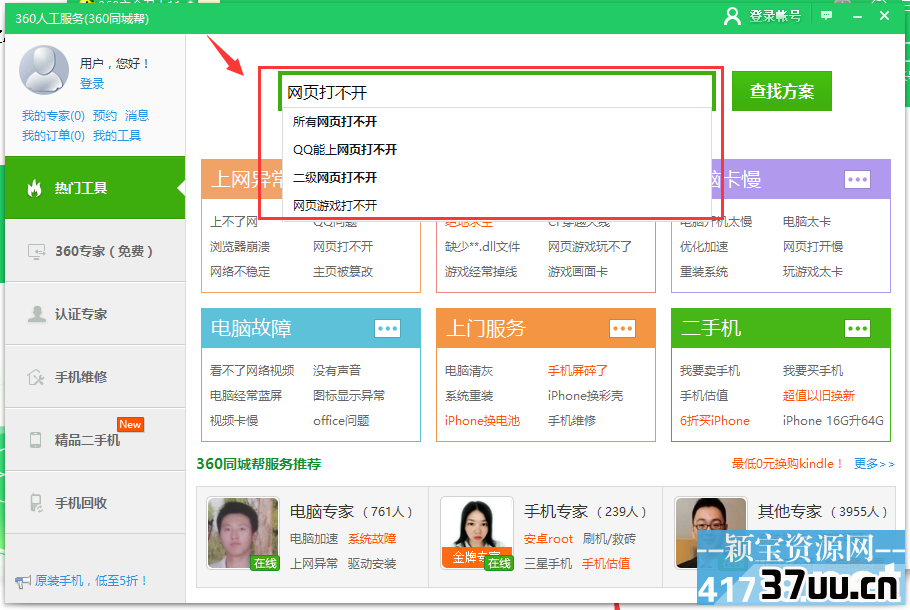910x610 pixels.
Task: Click 原装手机,低至5折! promo link
Action: pyautogui.click(x=91, y=580)
